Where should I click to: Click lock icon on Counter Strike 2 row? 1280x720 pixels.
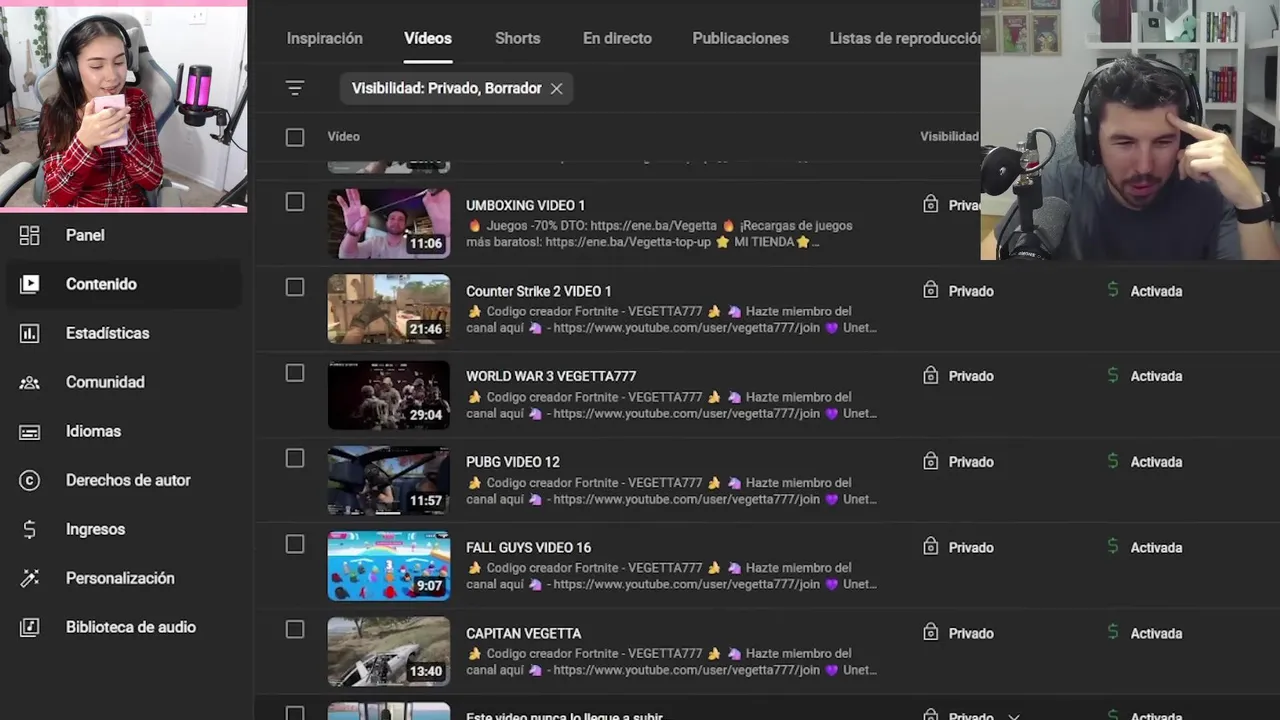(x=930, y=290)
